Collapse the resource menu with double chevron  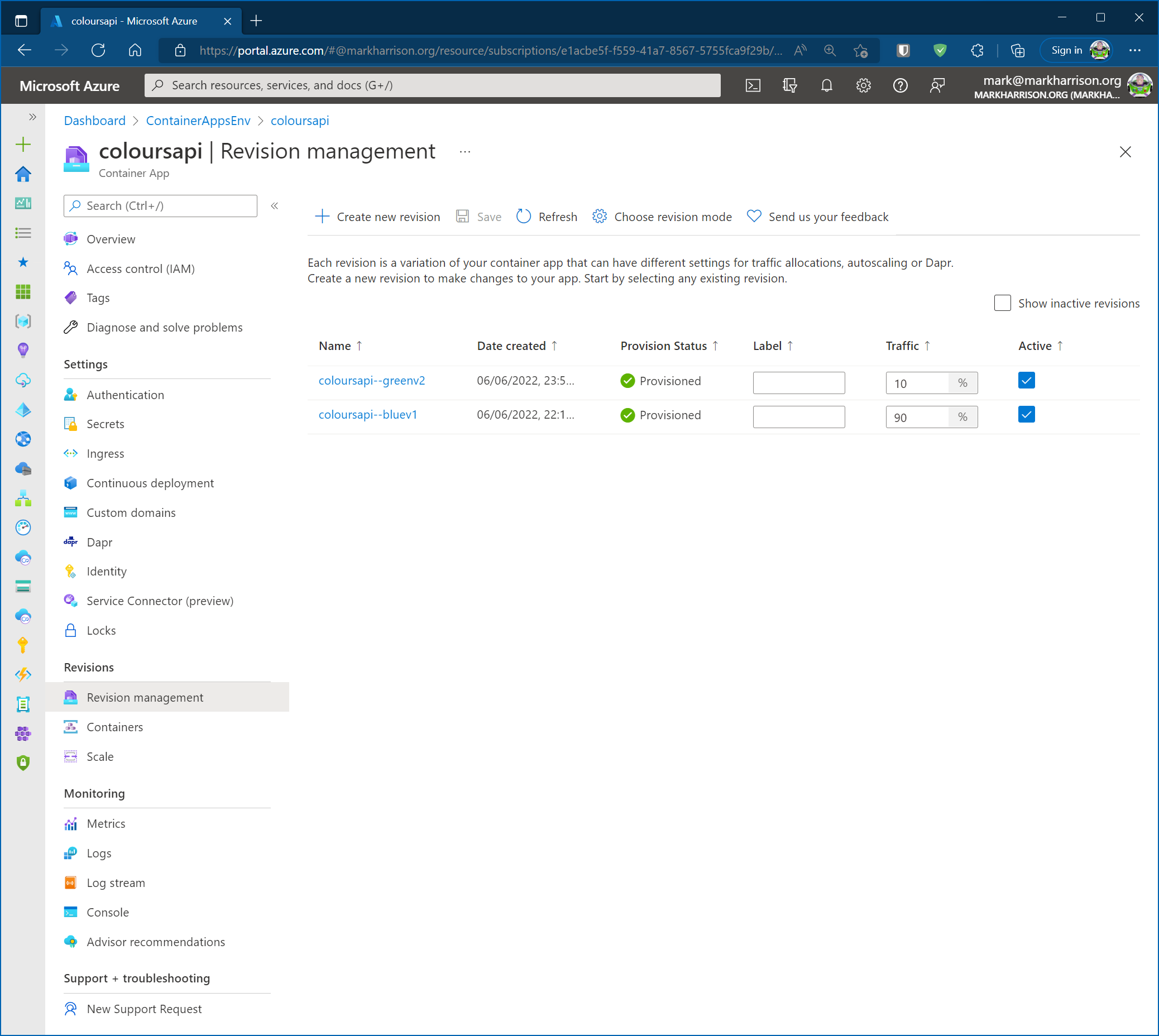274,205
